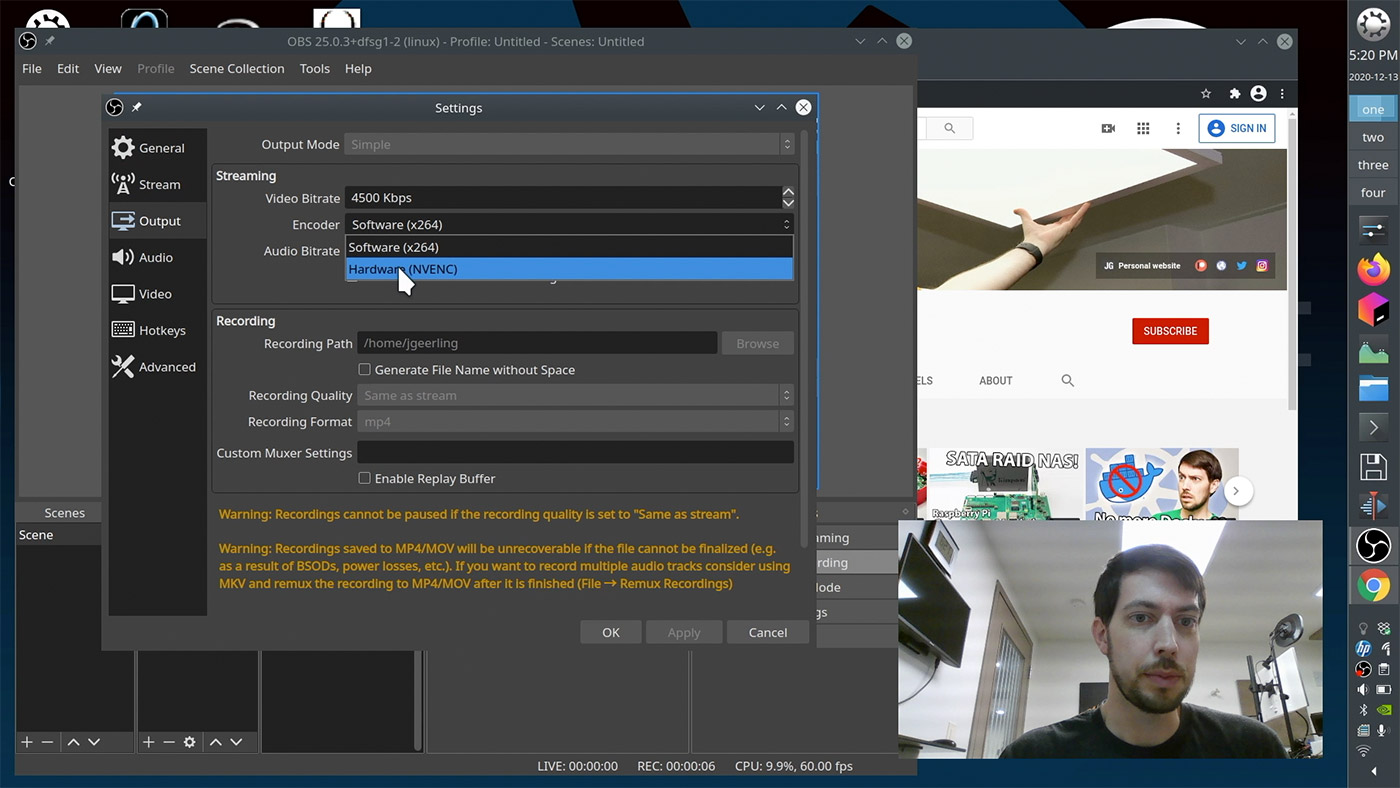Open source properties gear icon

coord(189,742)
